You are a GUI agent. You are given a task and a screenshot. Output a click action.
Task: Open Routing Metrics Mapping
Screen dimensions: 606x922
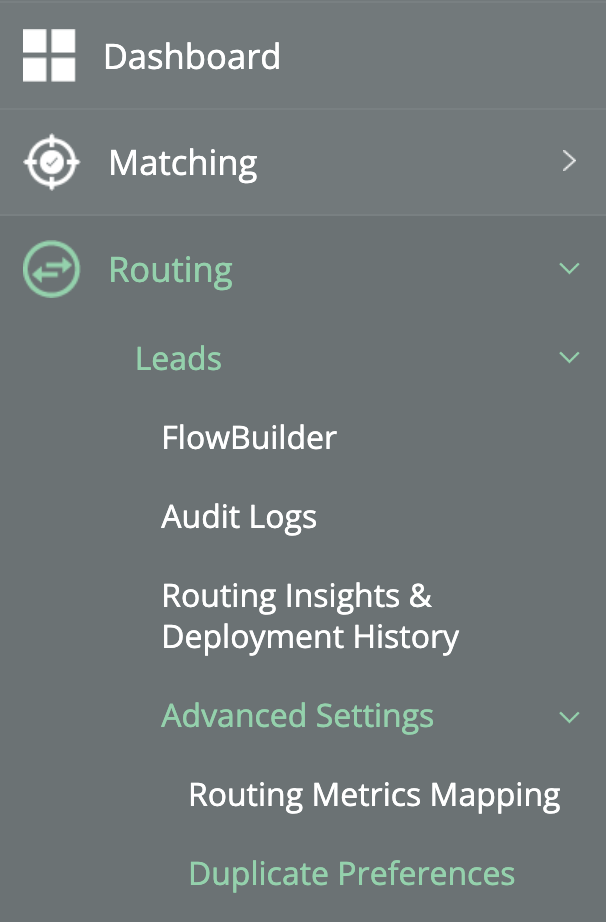pos(374,795)
